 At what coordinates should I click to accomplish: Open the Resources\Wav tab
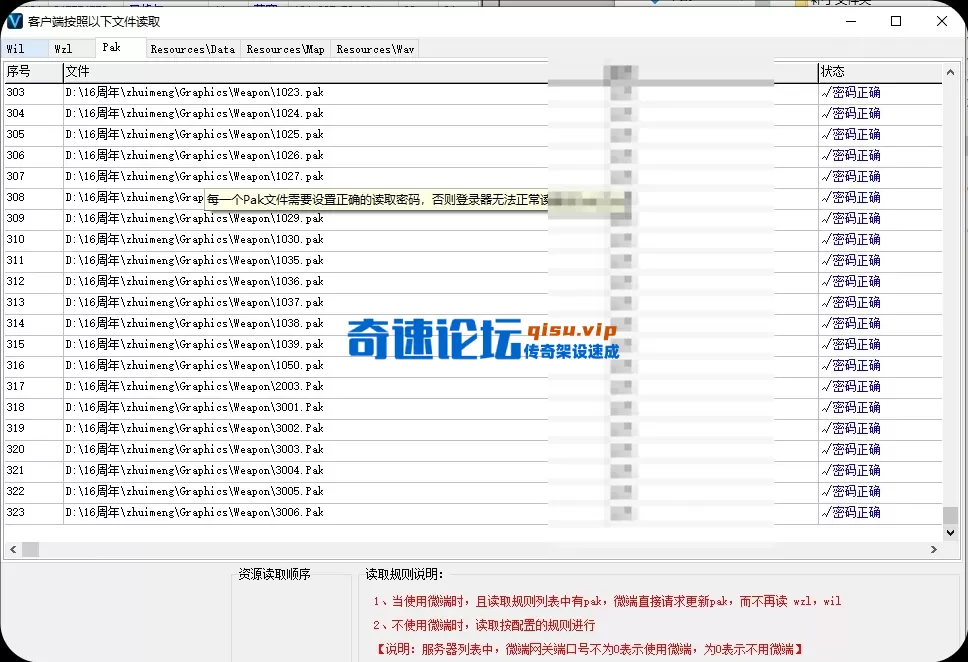pyautogui.click(x=374, y=48)
